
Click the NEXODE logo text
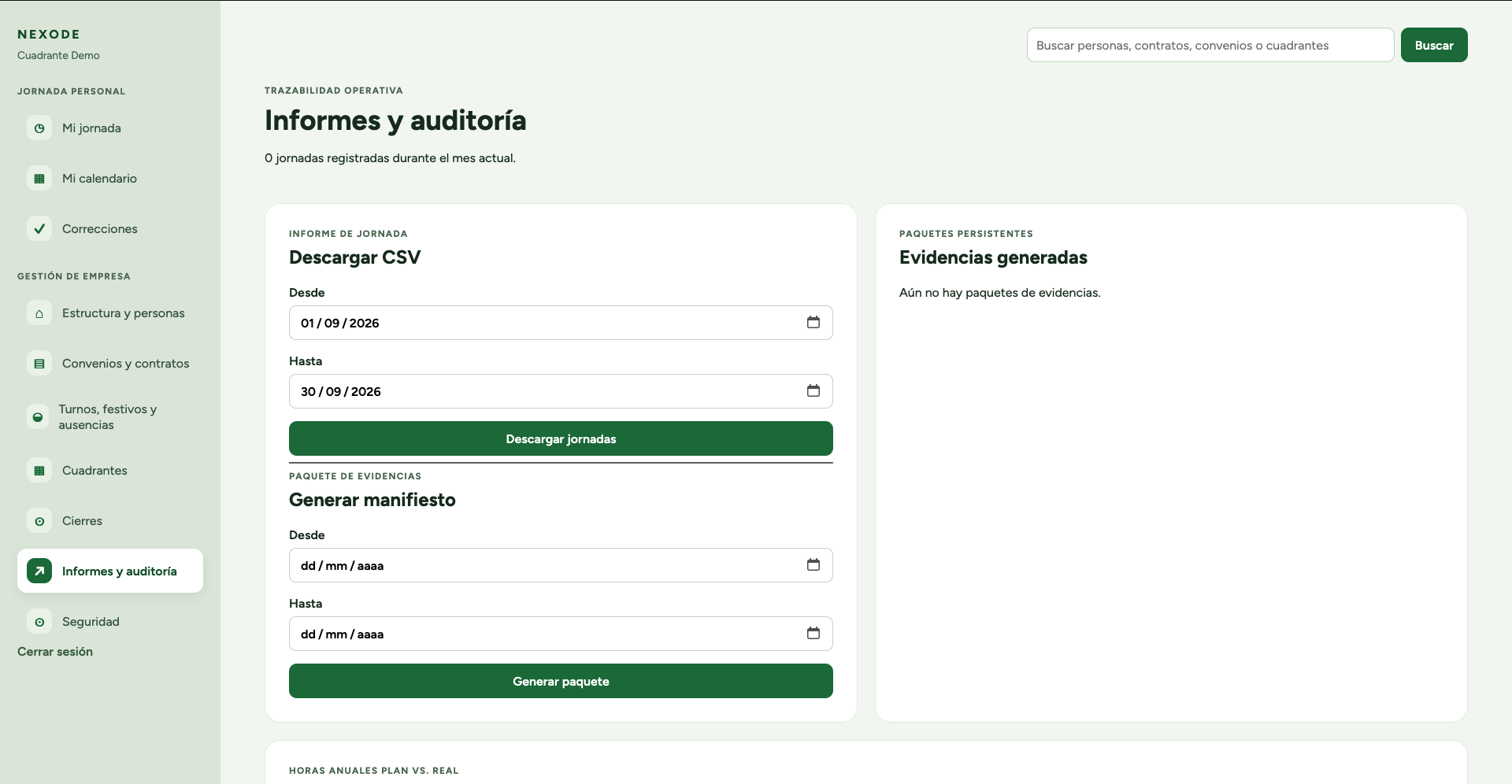click(49, 34)
